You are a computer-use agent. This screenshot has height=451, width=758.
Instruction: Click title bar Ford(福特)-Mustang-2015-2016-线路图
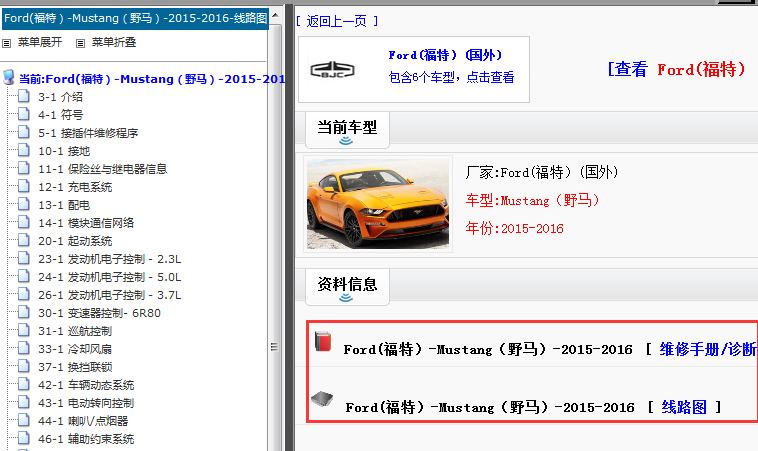click(x=135, y=18)
